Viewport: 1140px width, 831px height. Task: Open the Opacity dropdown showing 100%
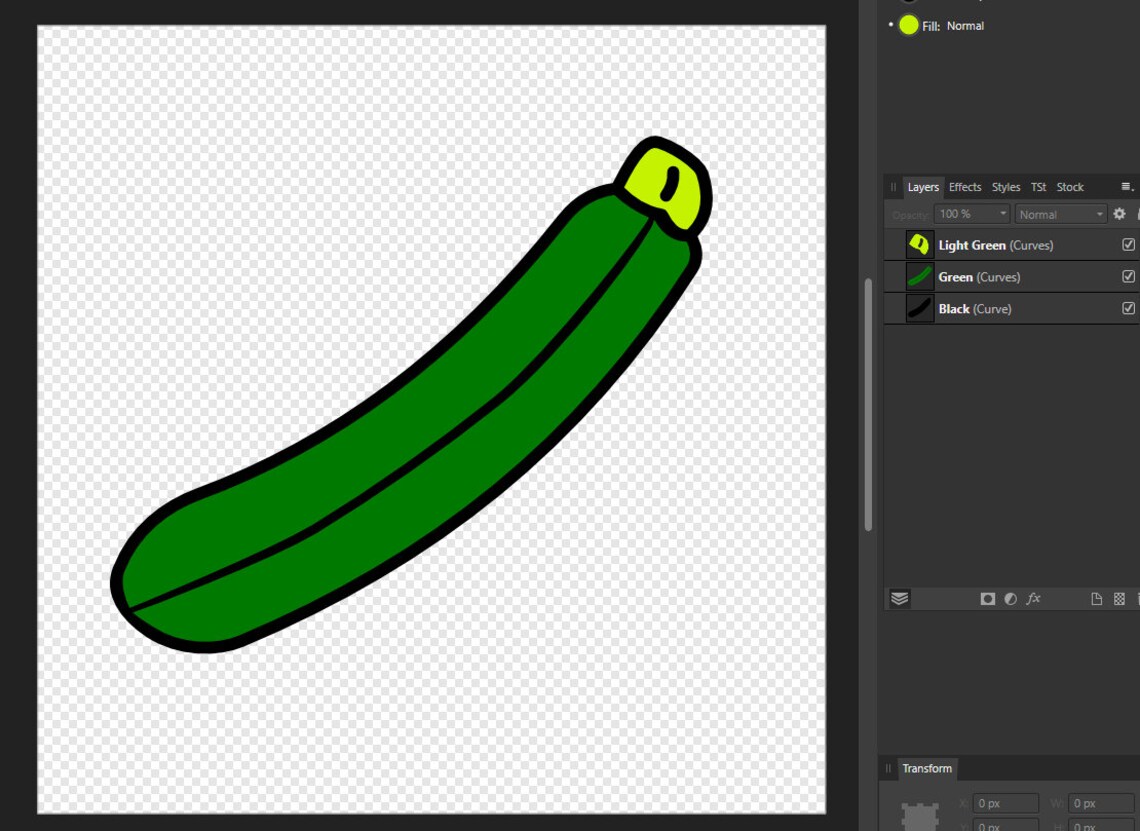(971, 213)
